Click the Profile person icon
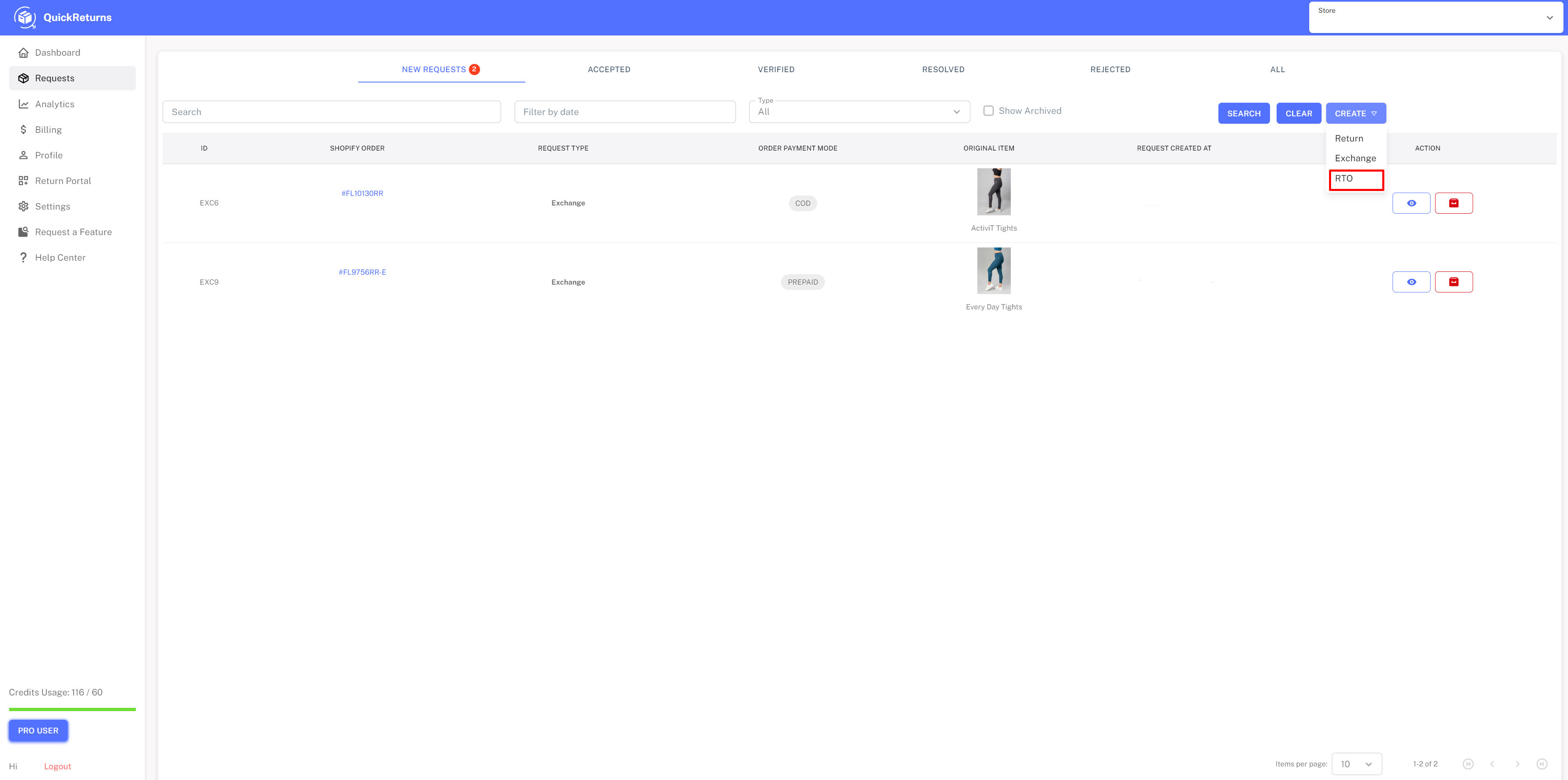Viewport: 1568px width, 780px height. click(x=23, y=155)
